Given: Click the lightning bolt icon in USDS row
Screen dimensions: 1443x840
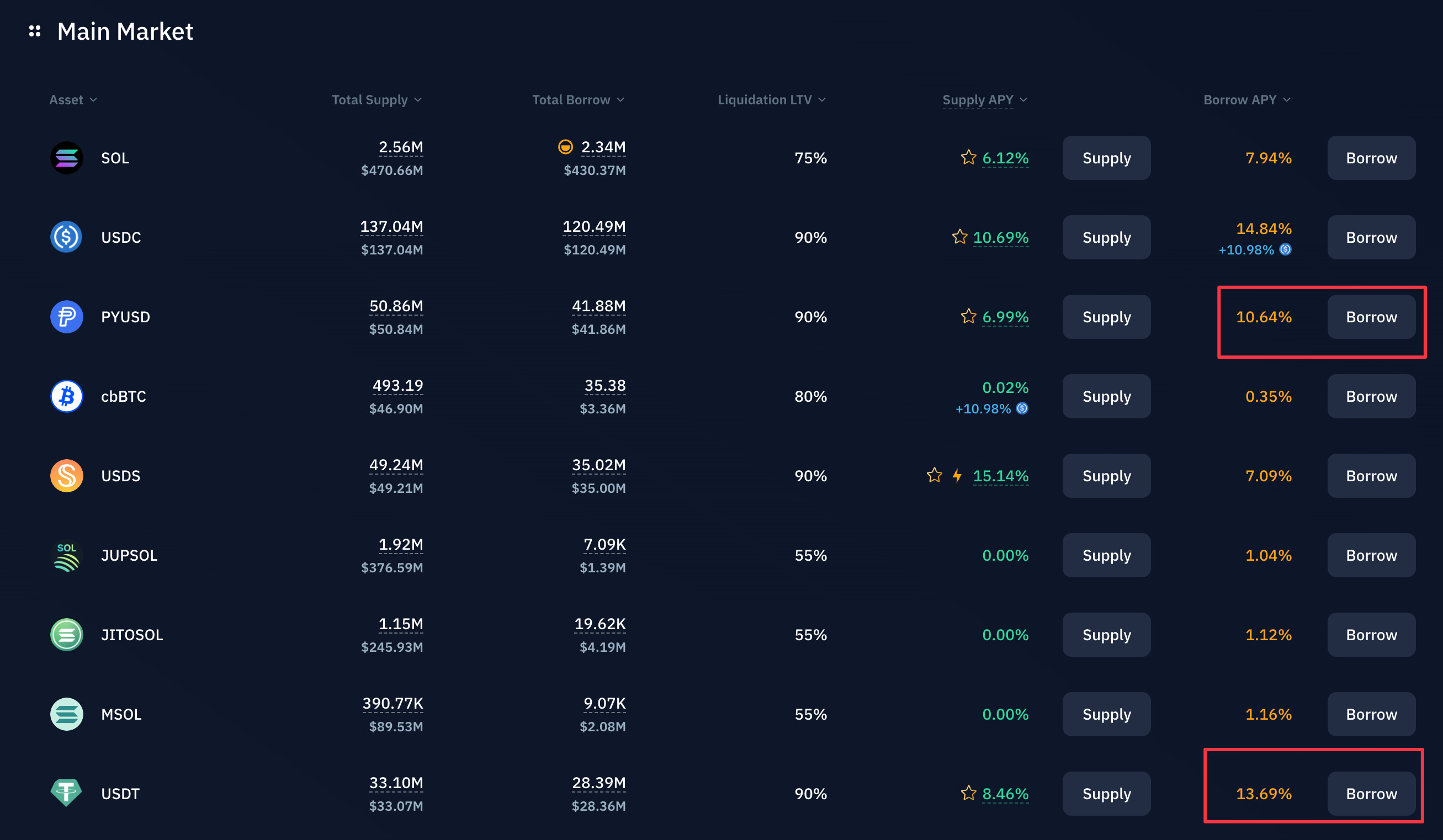Looking at the screenshot, I should 957,475.
